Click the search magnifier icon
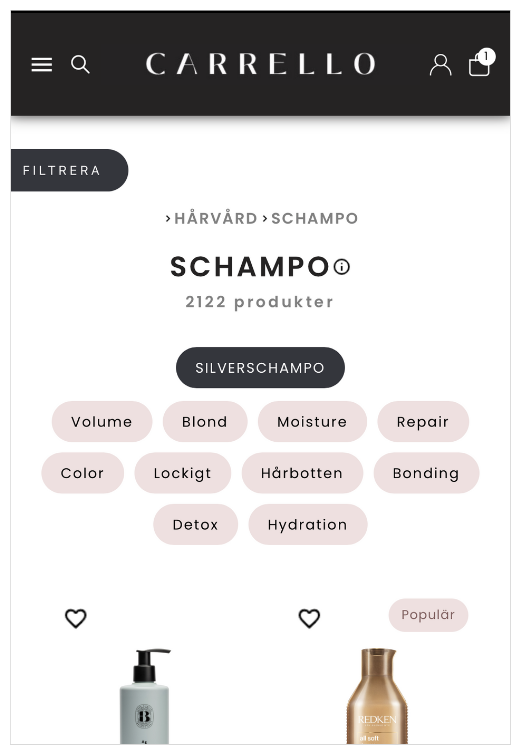 point(80,64)
